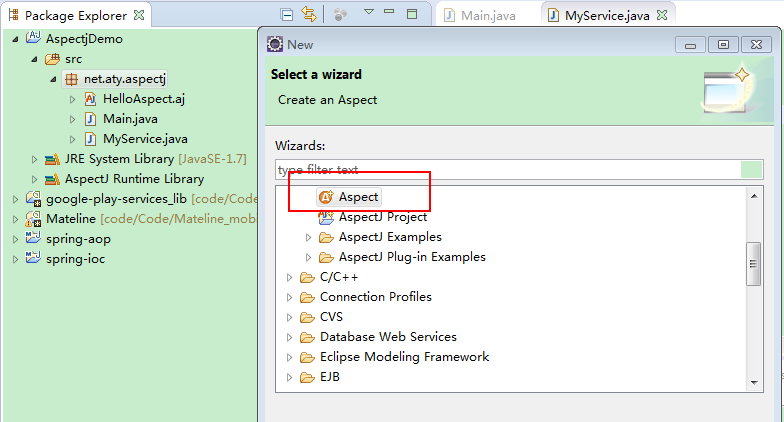Minimize the Package Explorer view

[389, 11]
